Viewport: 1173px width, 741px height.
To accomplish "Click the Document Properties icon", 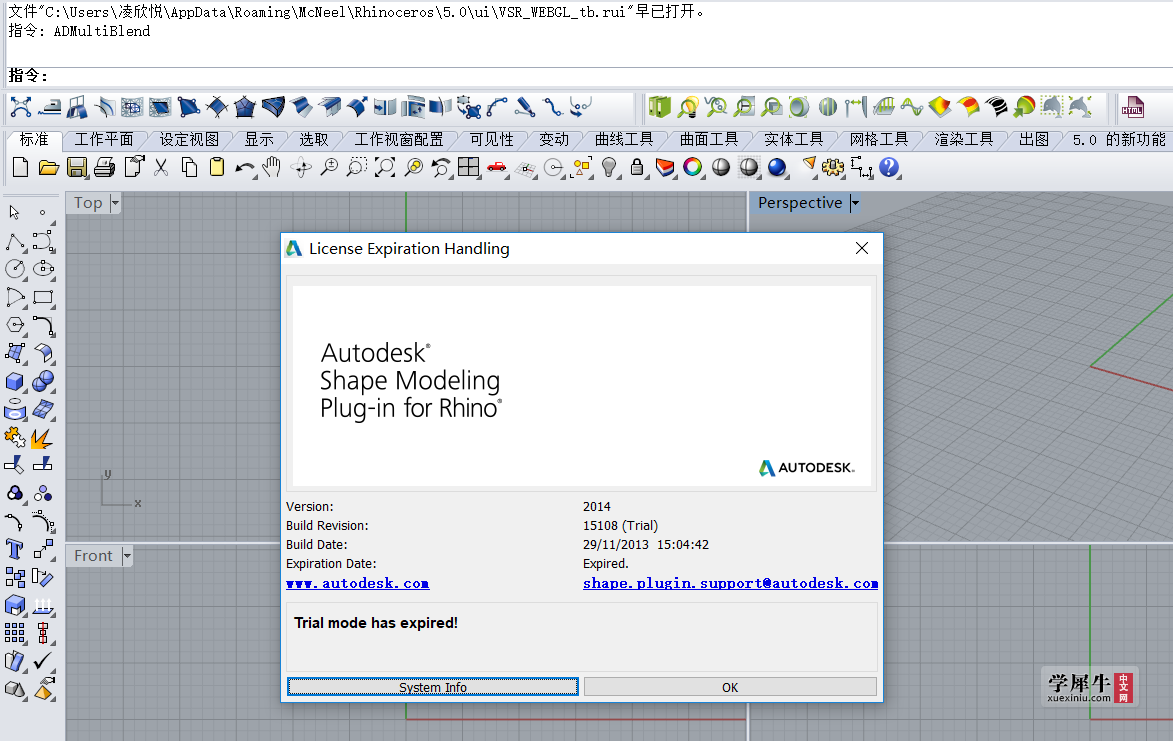I will click(133, 167).
